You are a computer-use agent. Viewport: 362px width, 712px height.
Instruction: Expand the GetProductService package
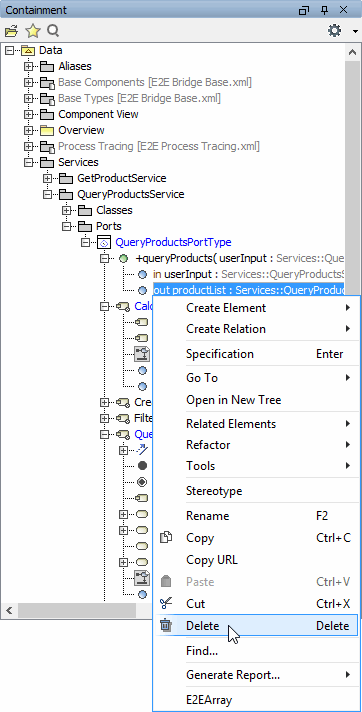click(x=47, y=178)
